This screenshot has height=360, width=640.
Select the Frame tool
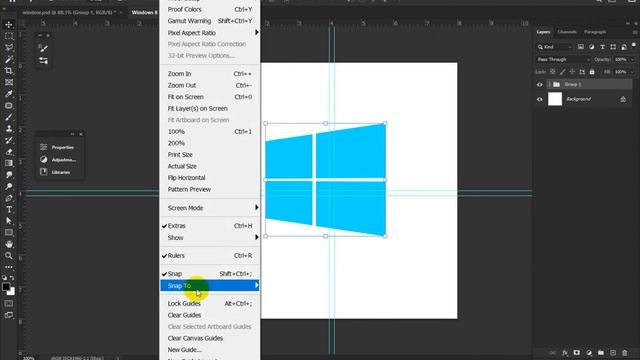(x=9, y=82)
